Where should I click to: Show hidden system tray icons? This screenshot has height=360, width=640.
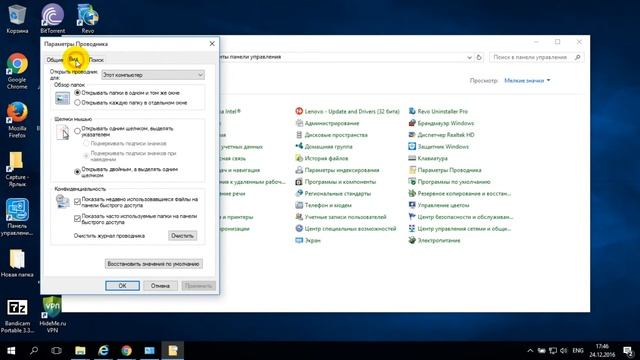(x=530, y=351)
